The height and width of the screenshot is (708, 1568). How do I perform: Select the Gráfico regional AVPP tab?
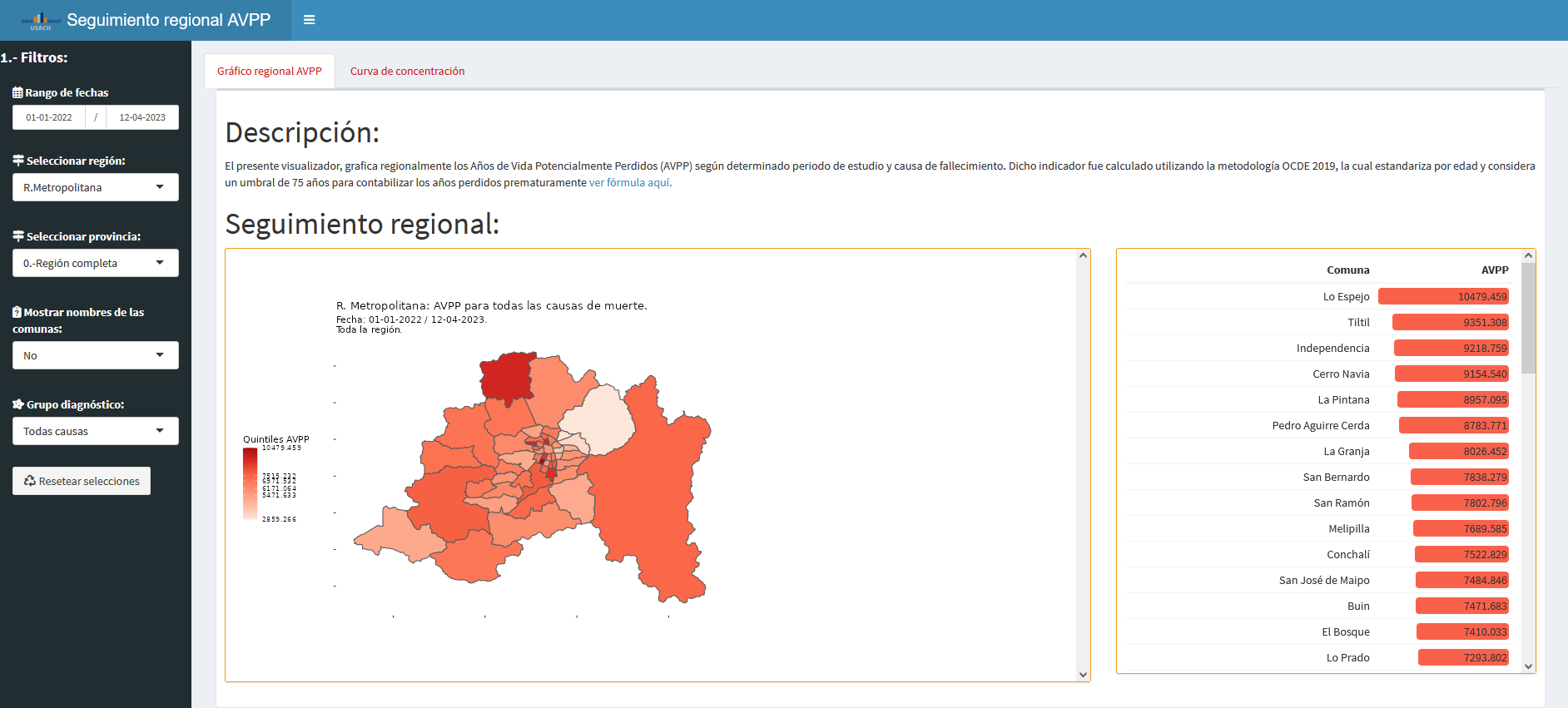pos(269,72)
